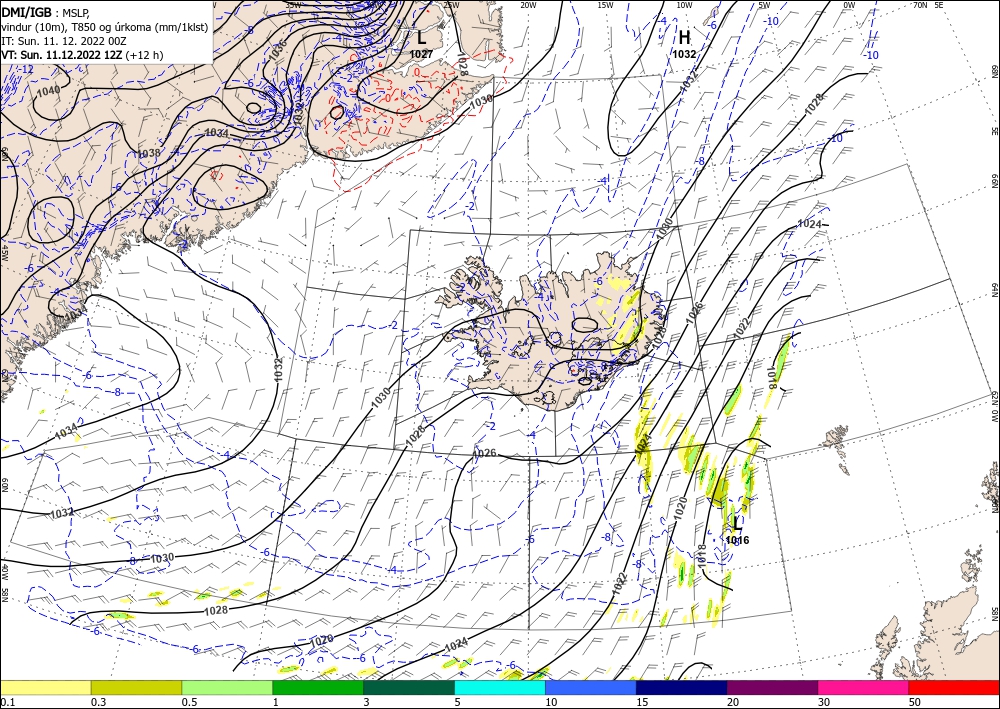Click the '-12' temperature contour label
Image resolution: width=1000 pixels, height=709 pixels.
[x=27, y=69]
